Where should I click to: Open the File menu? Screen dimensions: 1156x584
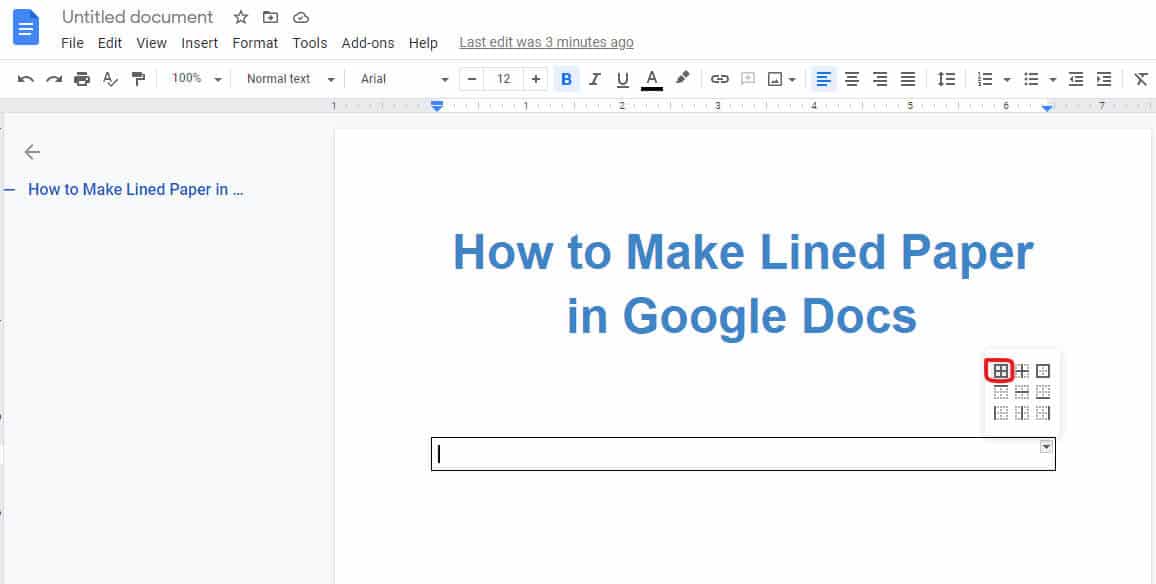[72, 43]
